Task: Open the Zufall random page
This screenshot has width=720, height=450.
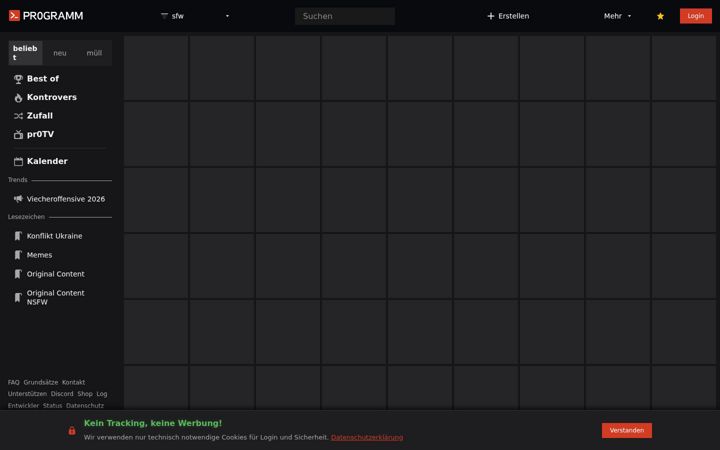Action: tap(40, 116)
